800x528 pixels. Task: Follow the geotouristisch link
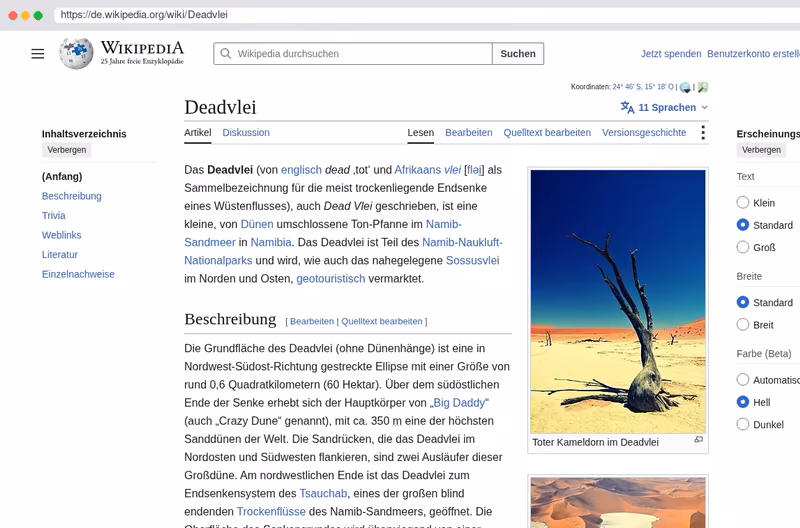click(331, 279)
